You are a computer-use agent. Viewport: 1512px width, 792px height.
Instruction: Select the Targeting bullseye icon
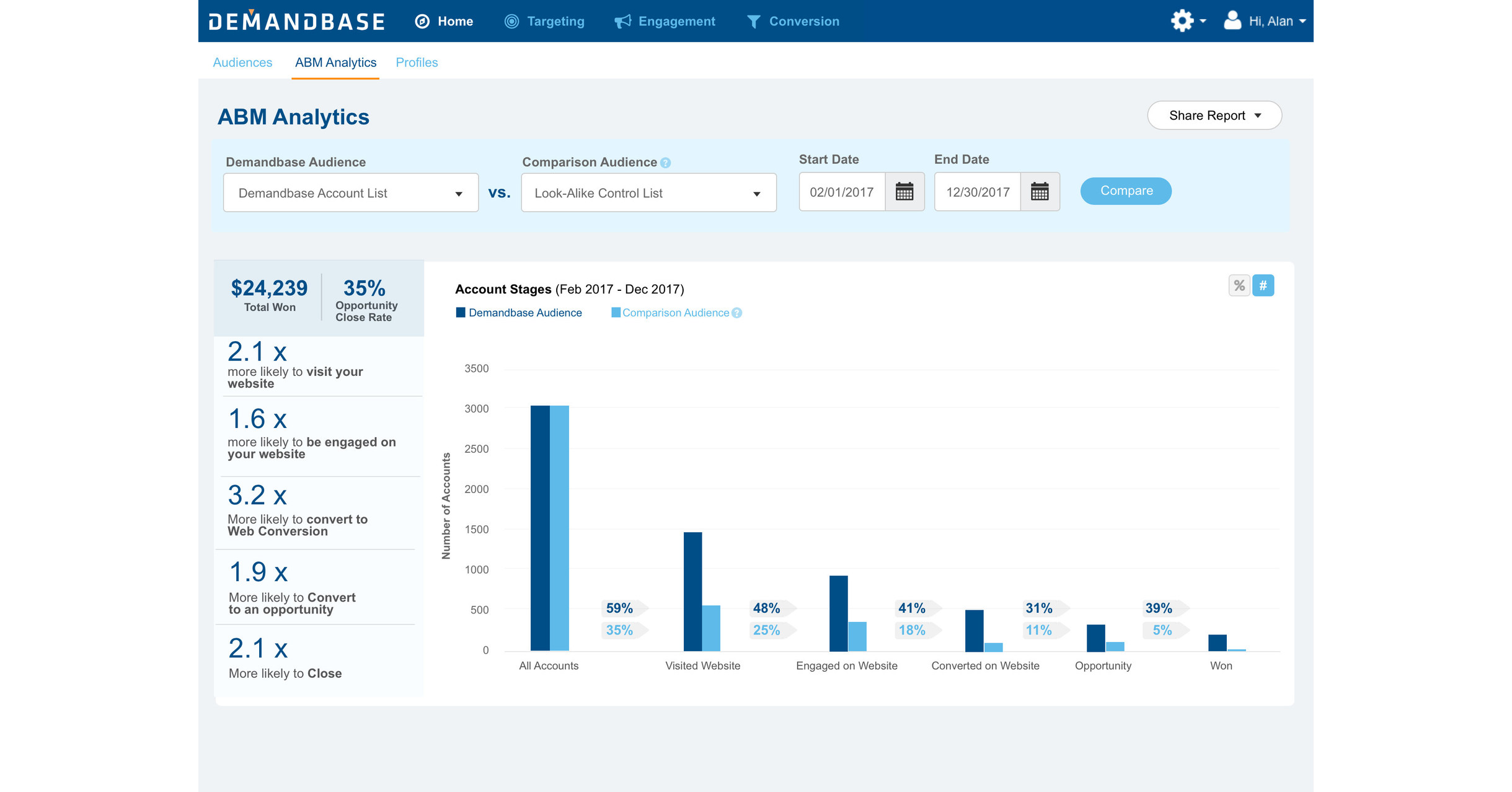coord(511,20)
